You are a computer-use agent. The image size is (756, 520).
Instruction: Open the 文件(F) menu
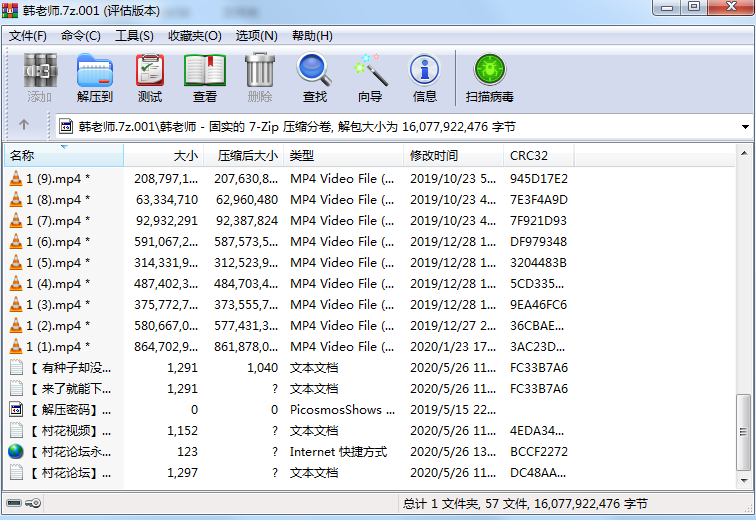[x=29, y=35]
